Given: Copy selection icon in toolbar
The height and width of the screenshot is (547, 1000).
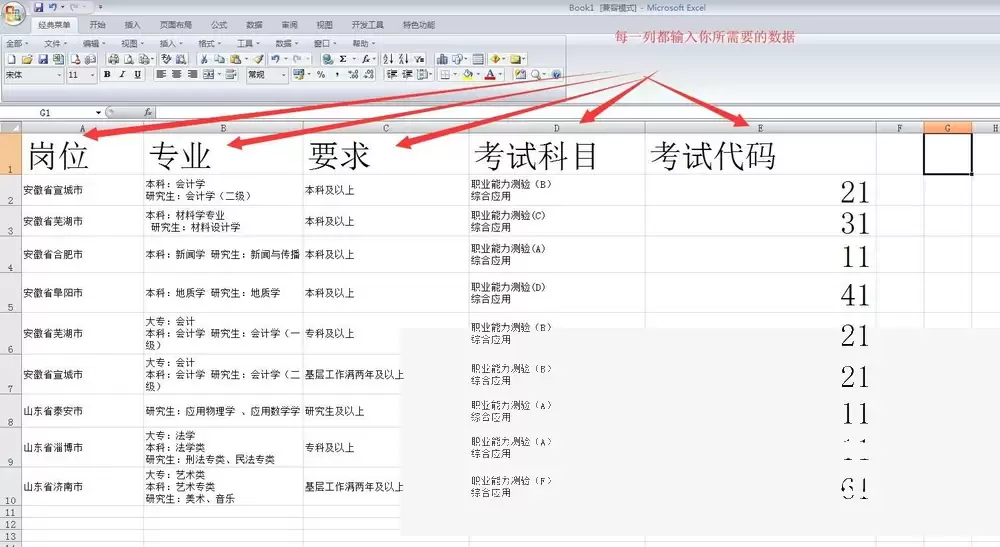Looking at the screenshot, I should tap(219, 59).
